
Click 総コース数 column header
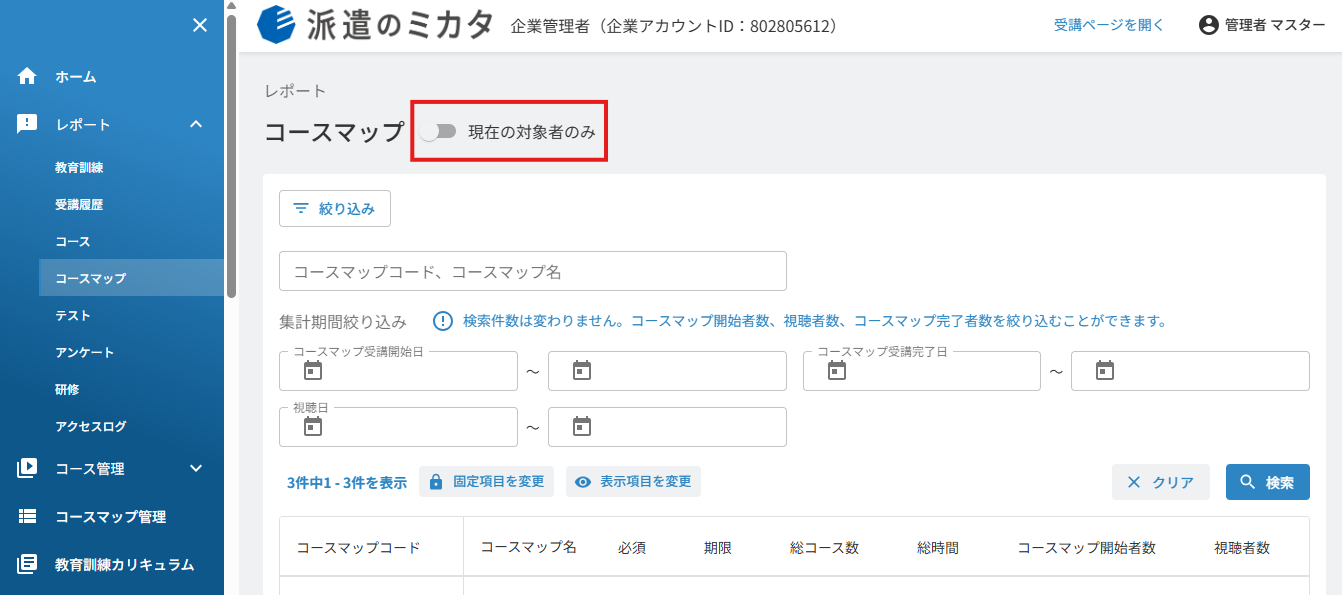(x=825, y=547)
